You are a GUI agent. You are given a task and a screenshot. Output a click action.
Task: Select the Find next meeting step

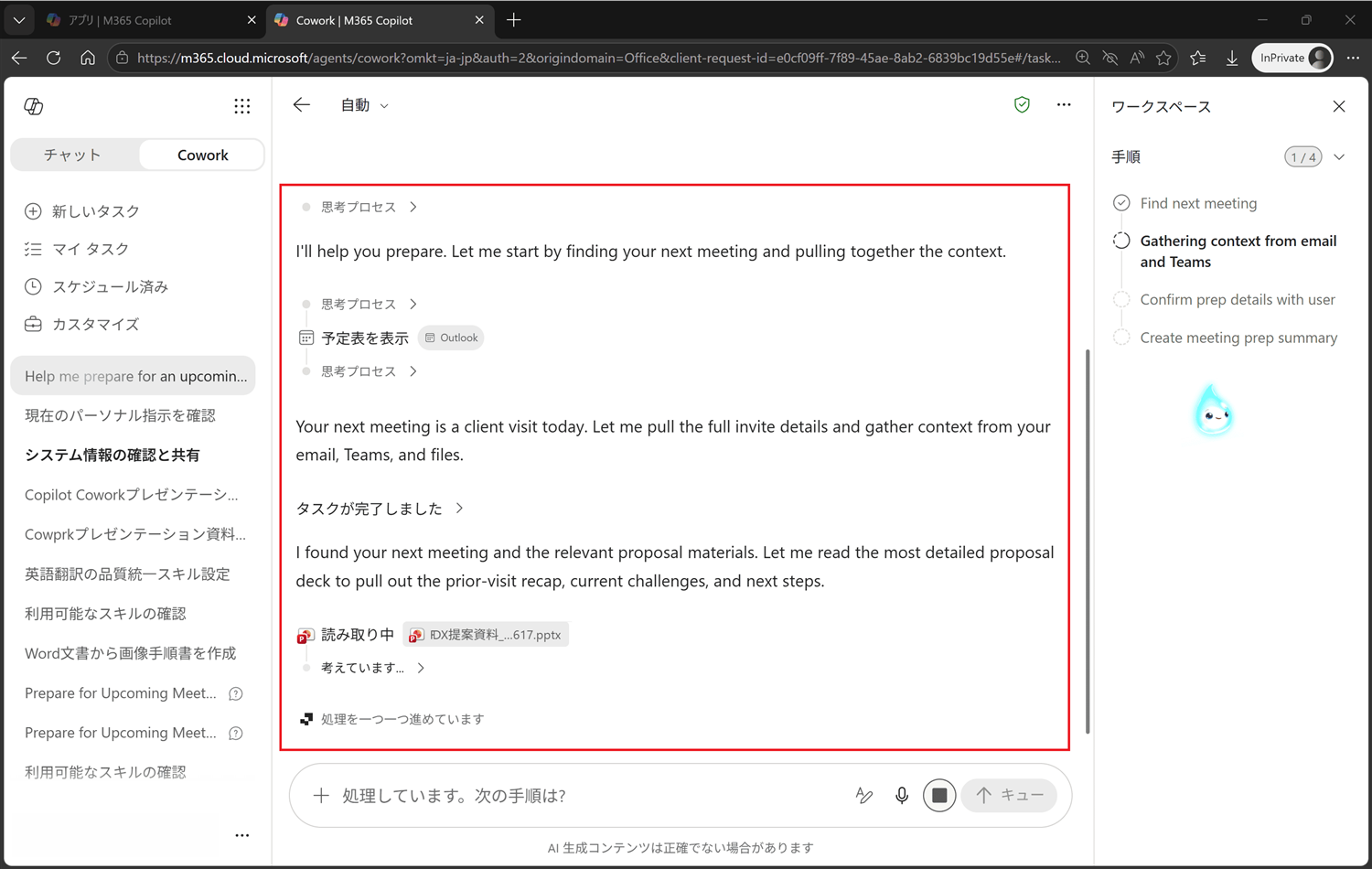tap(1198, 203)
